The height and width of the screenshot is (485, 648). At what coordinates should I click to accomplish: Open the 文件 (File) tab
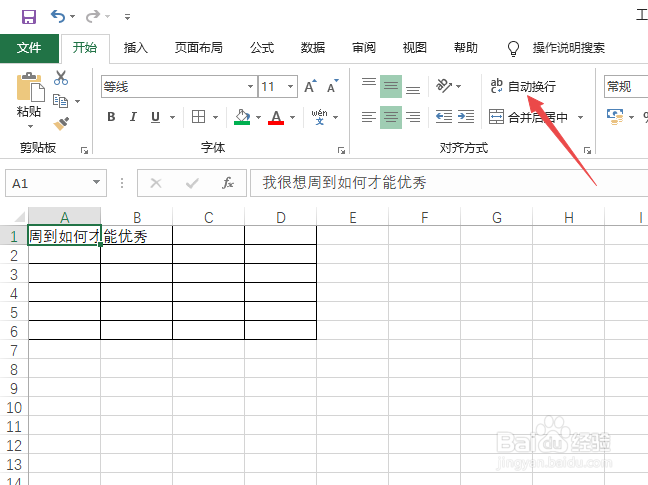pyautogui.click(x=29, y=48)
